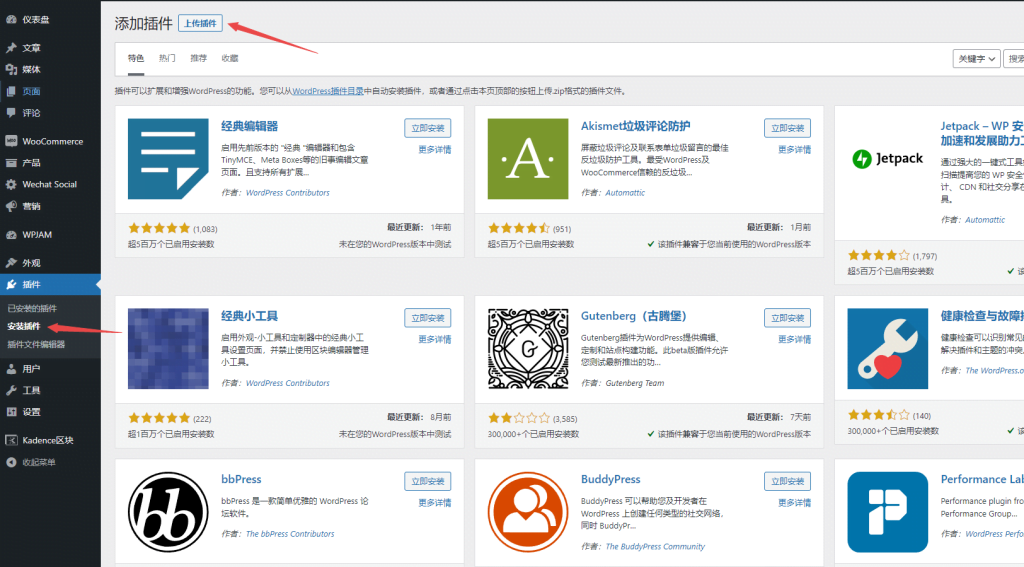This screenshot has height=567, width=1024.
Task: Click the WooCommerce icon in sidebar
Action: tap(11, 141)
